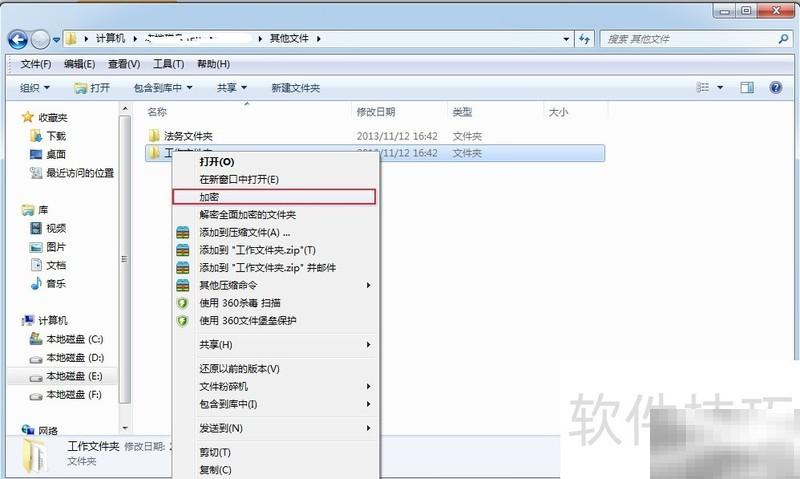Open the address bar history dropdown arrow

click(x=566, y=39)
